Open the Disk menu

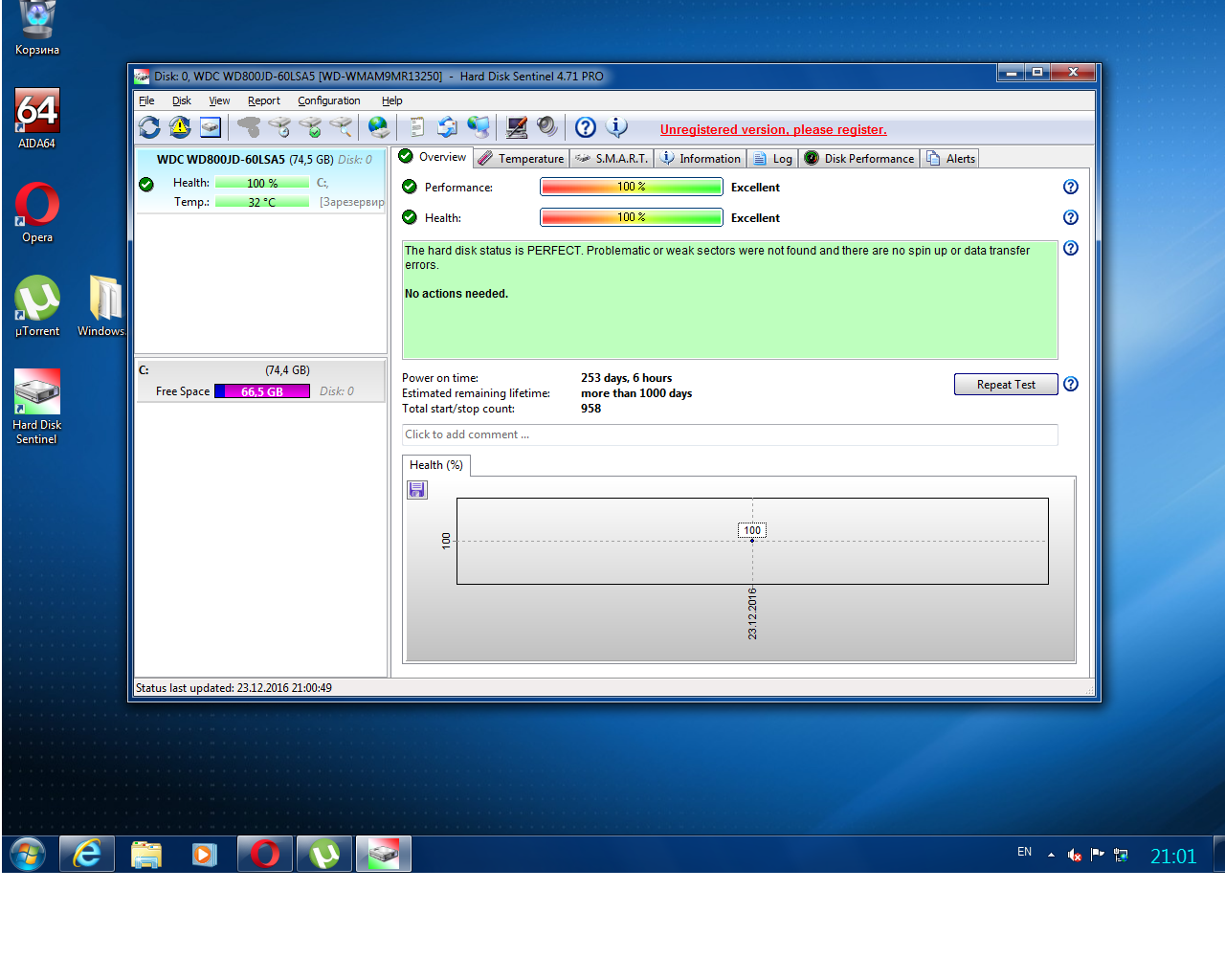(181, 100)
